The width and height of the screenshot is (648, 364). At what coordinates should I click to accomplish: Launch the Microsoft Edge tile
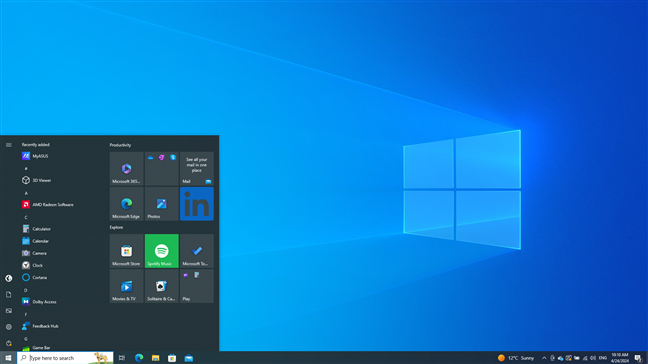click(x=126, y=204)
